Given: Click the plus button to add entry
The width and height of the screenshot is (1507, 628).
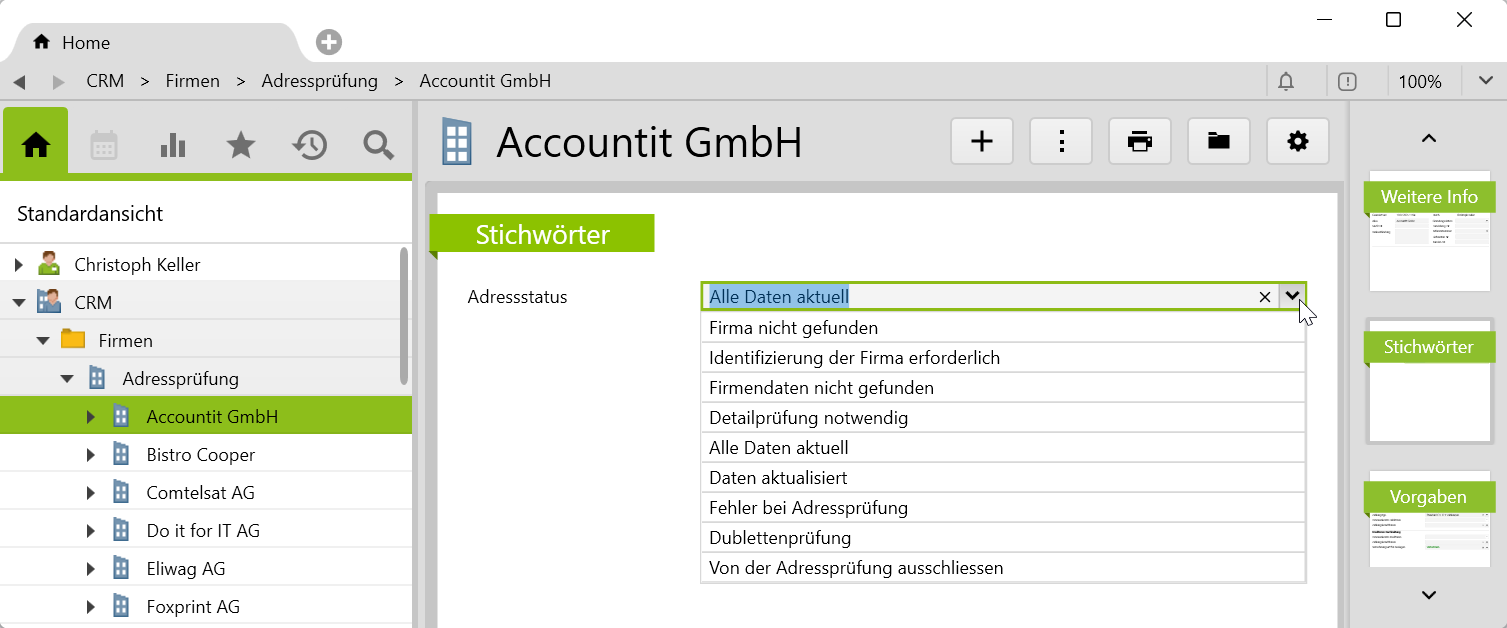Looking at the screenshot, I should [x=982, y=142].
